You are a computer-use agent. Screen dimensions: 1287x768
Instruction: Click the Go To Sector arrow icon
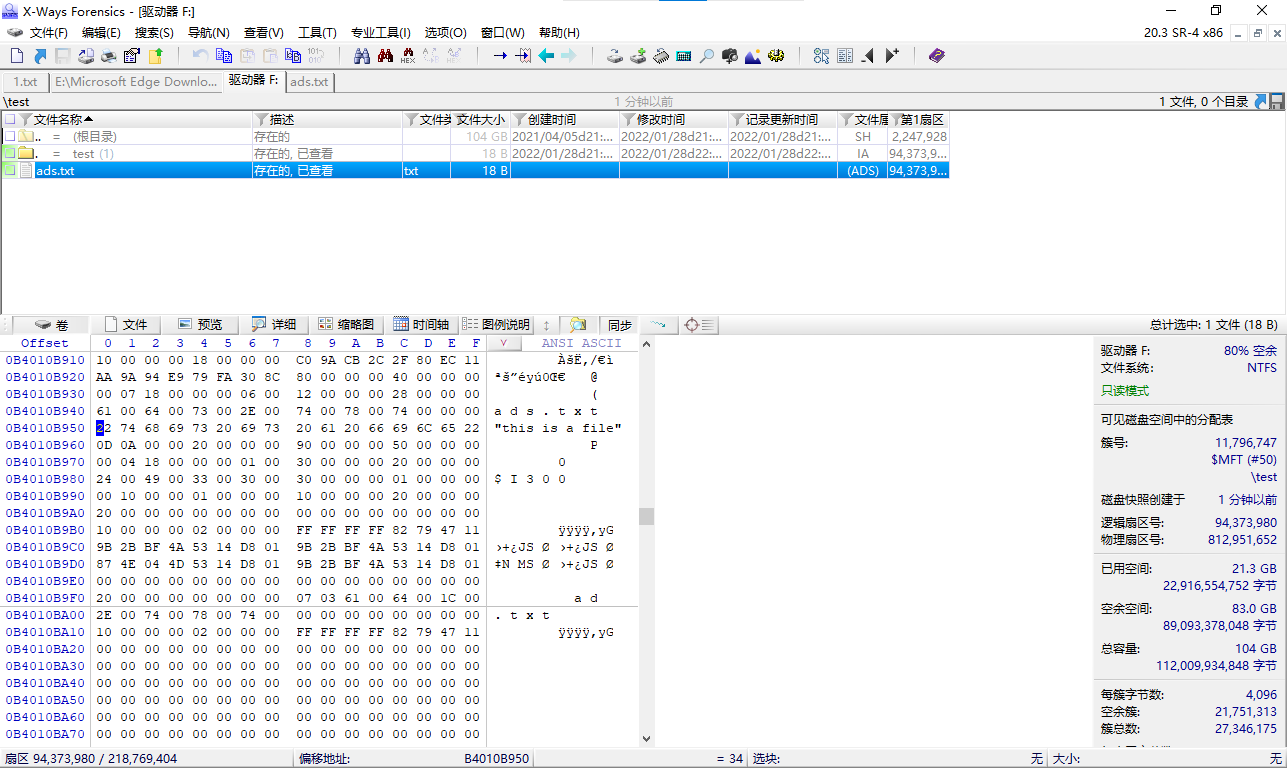point(523,56)
